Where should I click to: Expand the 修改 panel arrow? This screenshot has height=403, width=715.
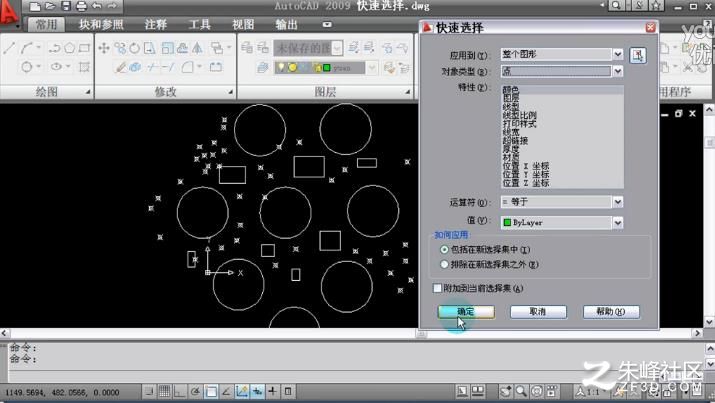[x=231, y=92]
